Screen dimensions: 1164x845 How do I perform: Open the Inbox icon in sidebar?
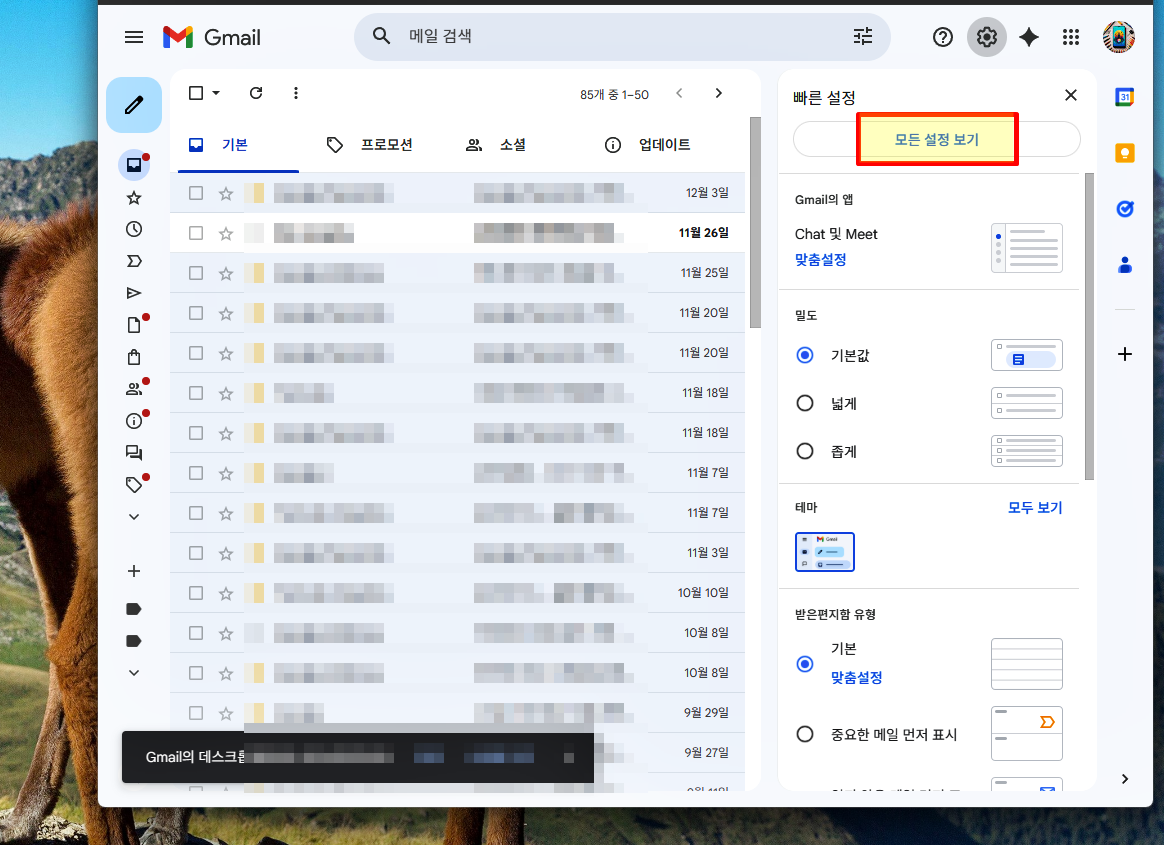[134, 165]
